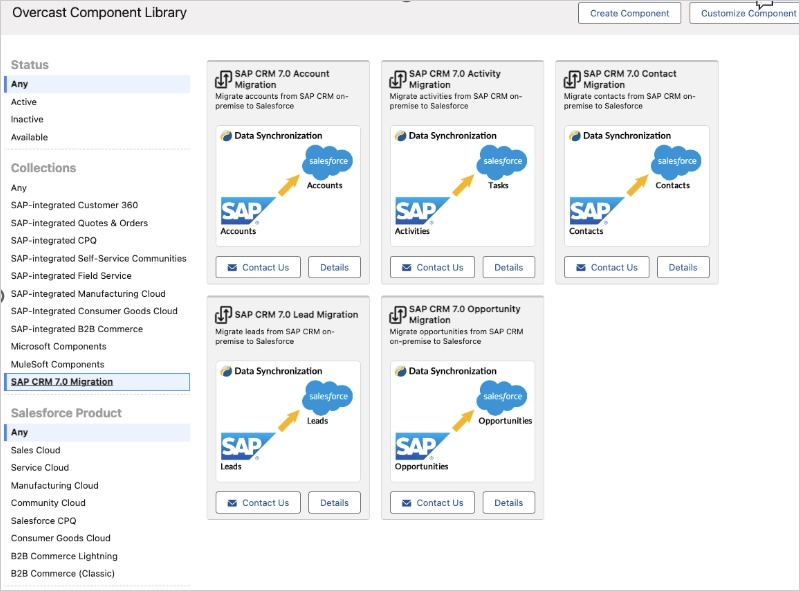Click Contact Us on Activity Migration card
The height and width of the screenshot is (591, 800).
pos(432,267)
